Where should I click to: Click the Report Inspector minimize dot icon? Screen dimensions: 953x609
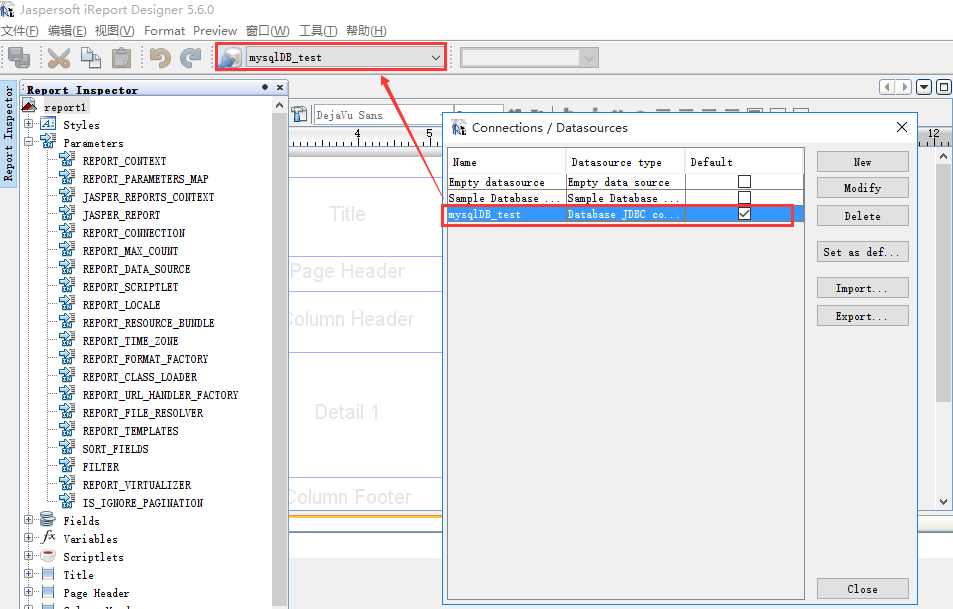tap(265, 87)
